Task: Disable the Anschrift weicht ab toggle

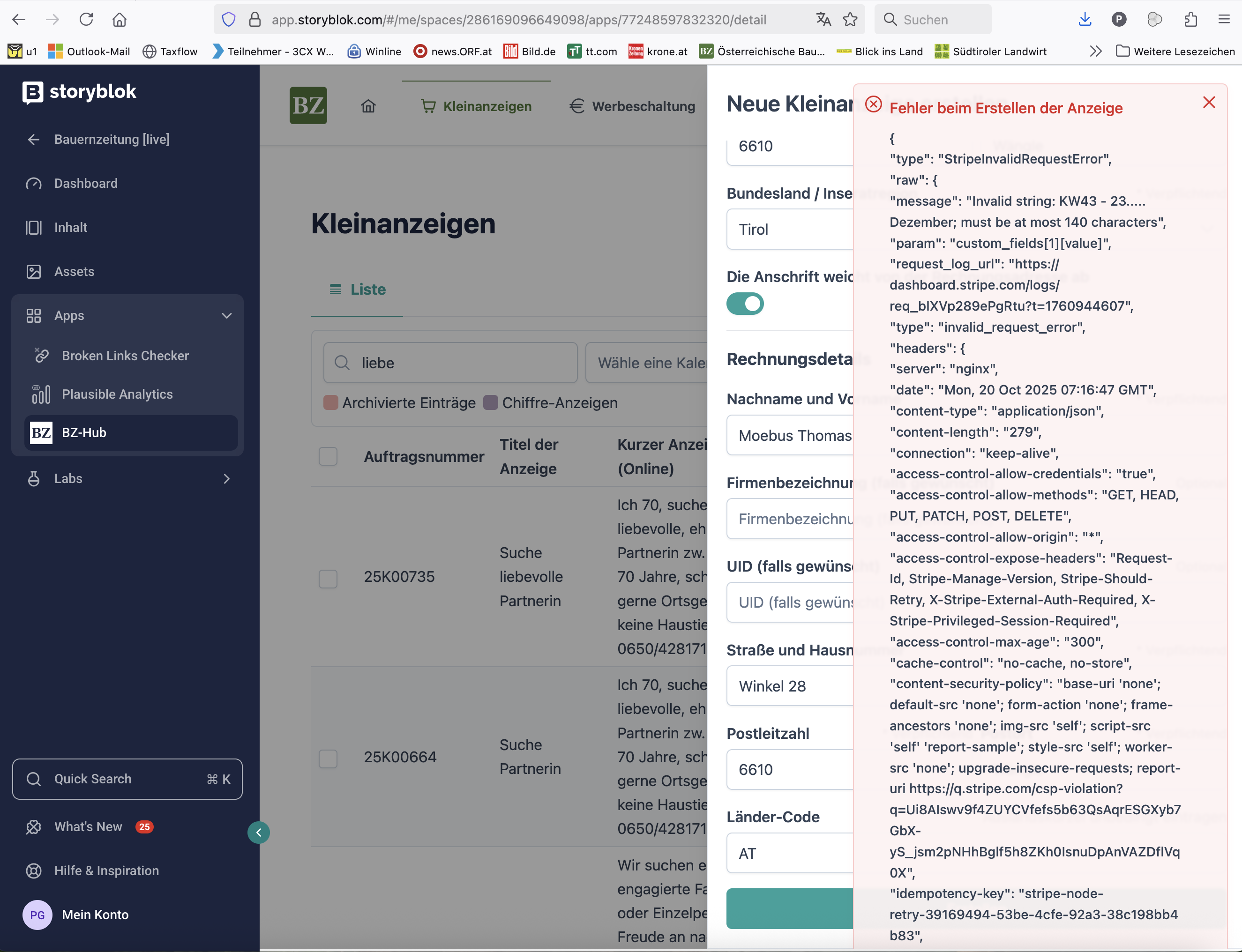Action: pyautogui.click(x=745, y=304)
